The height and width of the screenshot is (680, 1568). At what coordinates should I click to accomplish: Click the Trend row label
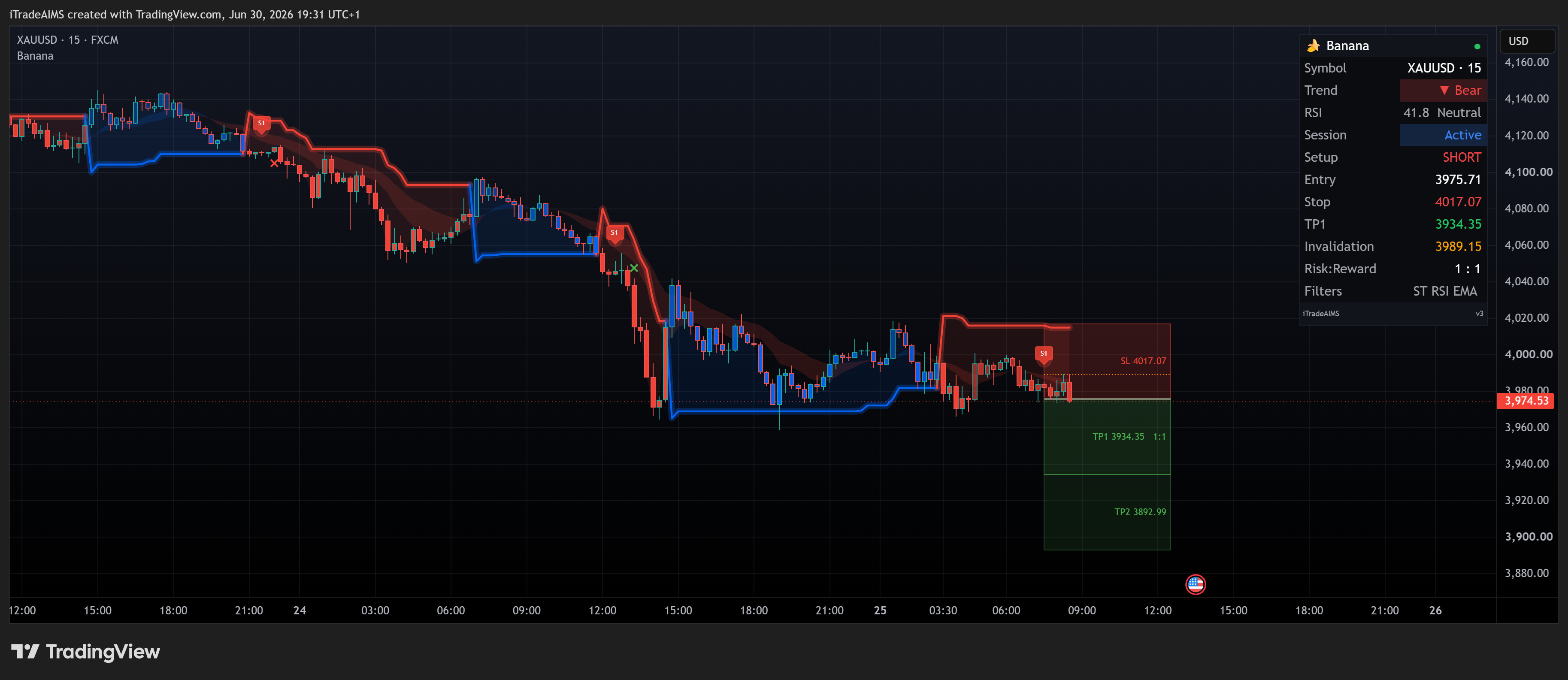point(1321,90)
